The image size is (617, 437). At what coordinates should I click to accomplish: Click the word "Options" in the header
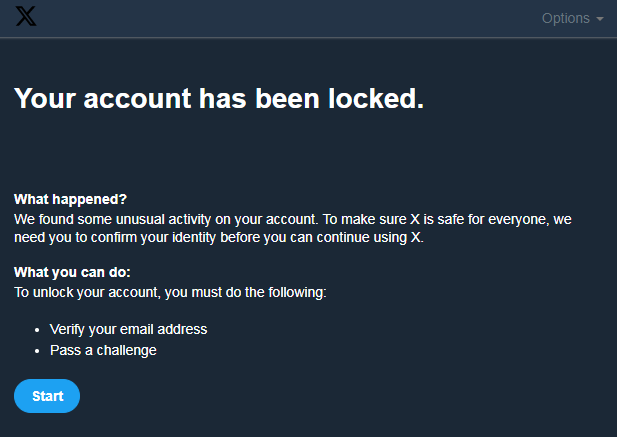click(x=565, y=18)
